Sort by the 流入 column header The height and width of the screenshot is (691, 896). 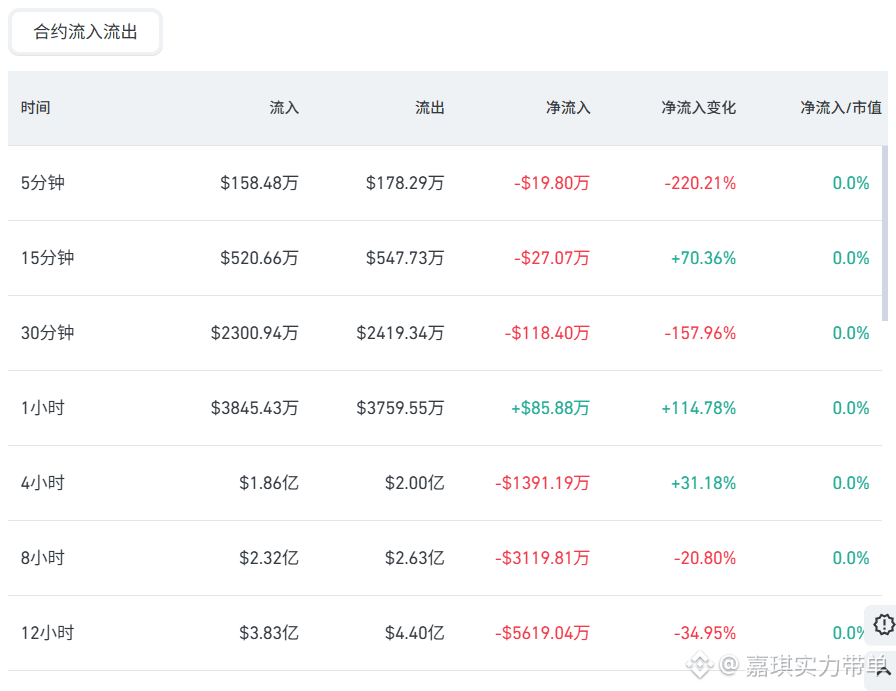pos(284,107)
